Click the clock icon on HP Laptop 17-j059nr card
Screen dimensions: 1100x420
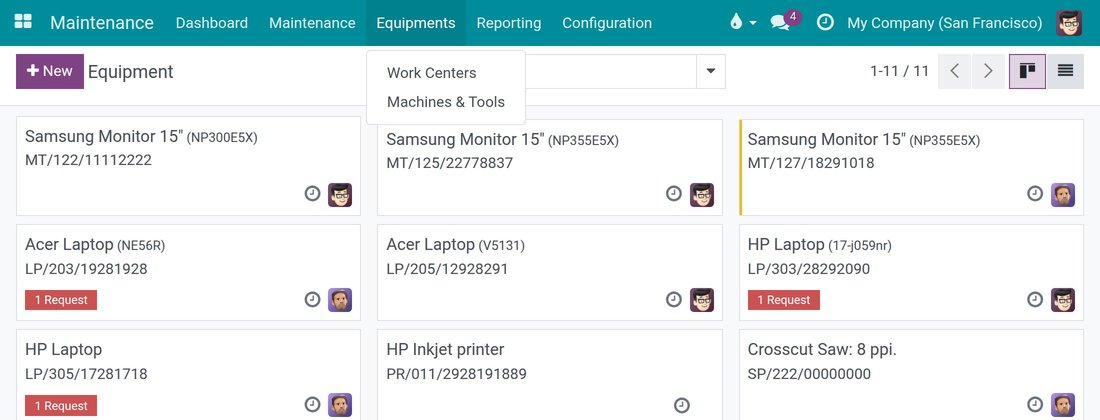click(x=1035, y=299)
